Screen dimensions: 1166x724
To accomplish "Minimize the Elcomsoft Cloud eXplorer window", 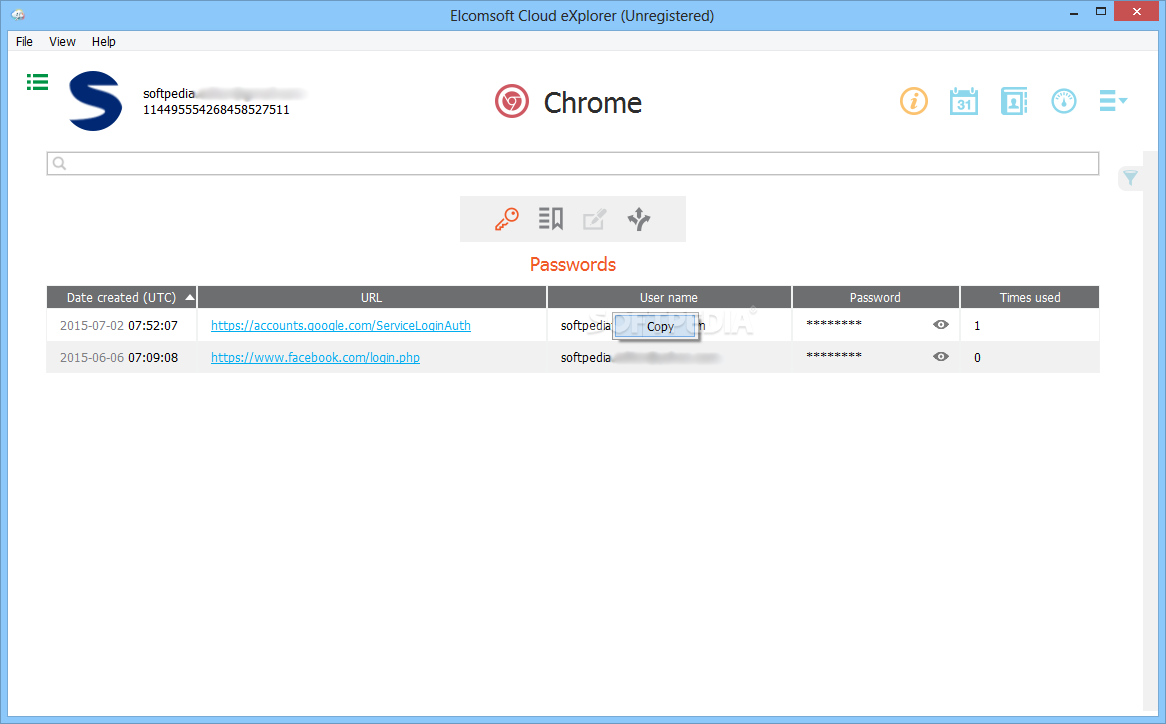I will coord(1074,13).
